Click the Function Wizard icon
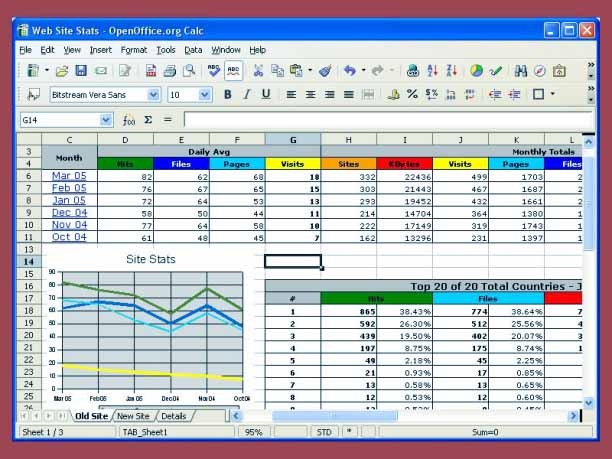The image size is (612, 459). [129, 120]
